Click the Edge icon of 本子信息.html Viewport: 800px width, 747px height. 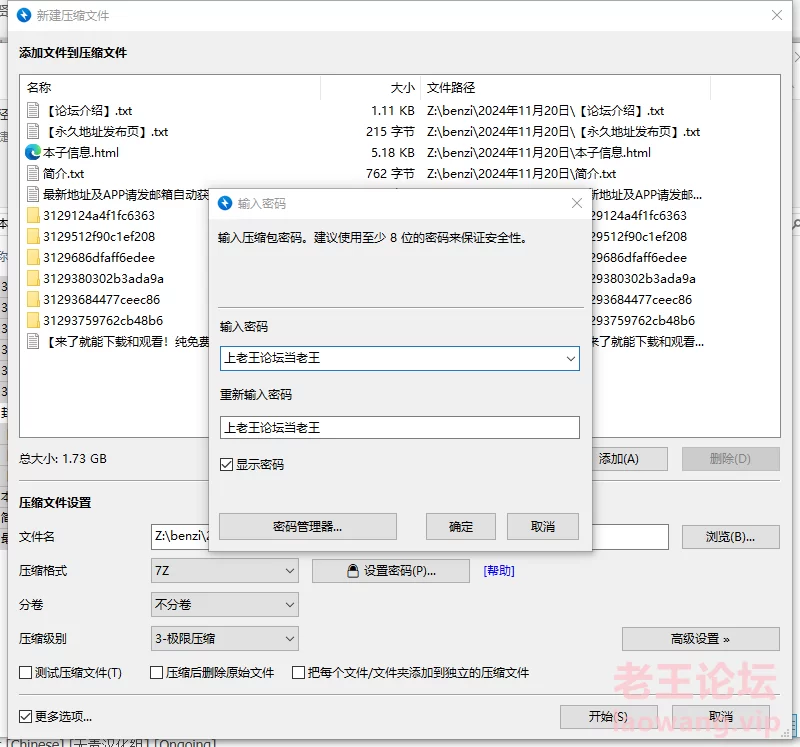[33, 153]
